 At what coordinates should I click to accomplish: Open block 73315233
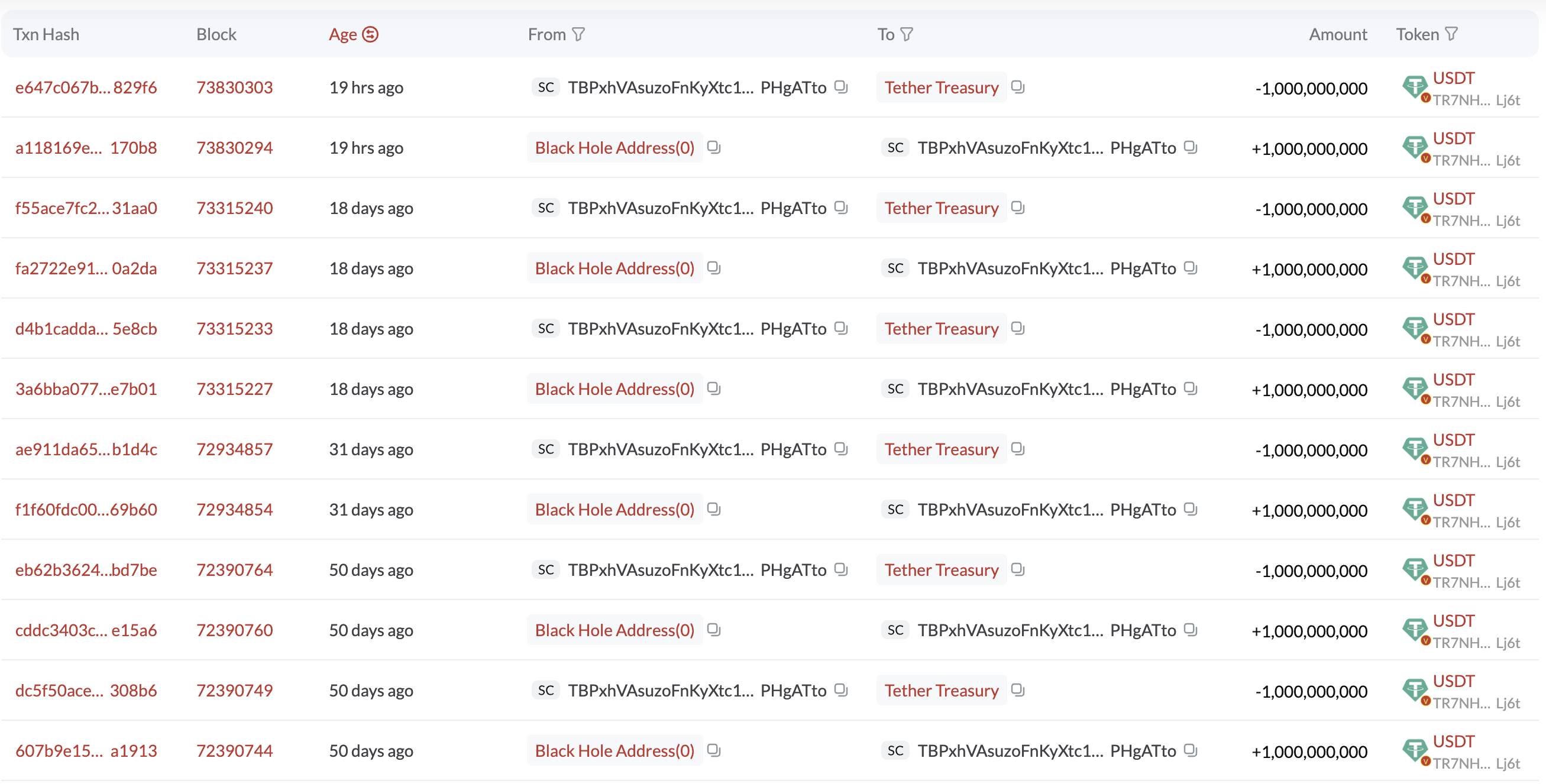click(x=235, y=329)
